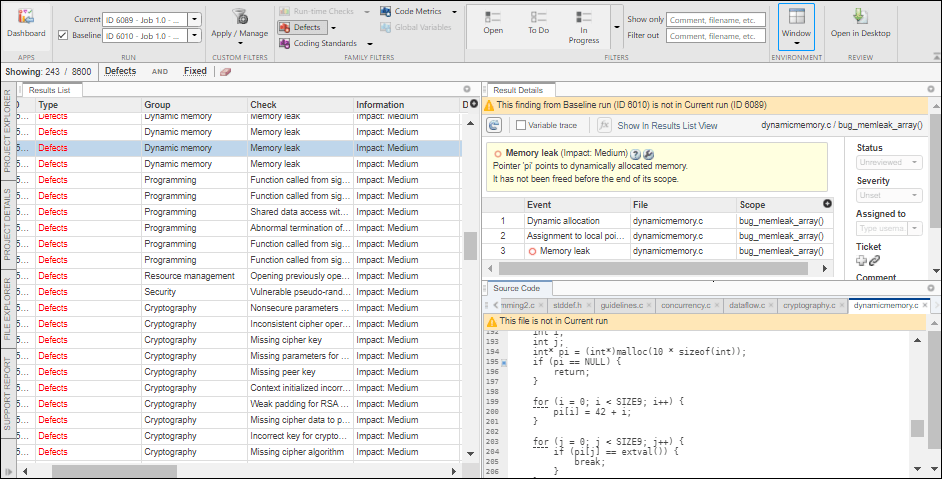Viewport: 942px width, 479px height.
Task: Click Show In Results List View
Action: (667, 126)
